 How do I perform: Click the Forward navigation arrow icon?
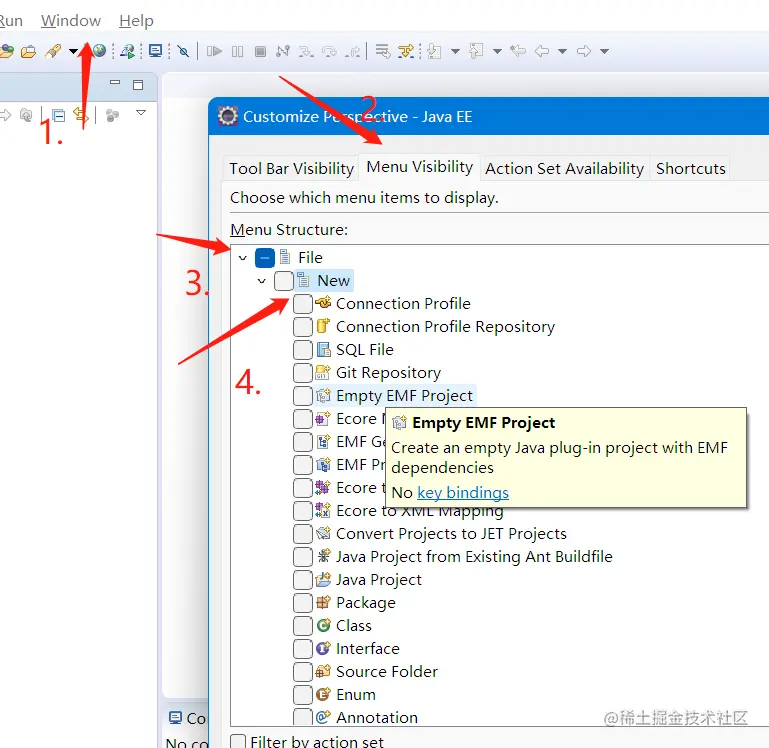tap(584, 51)
